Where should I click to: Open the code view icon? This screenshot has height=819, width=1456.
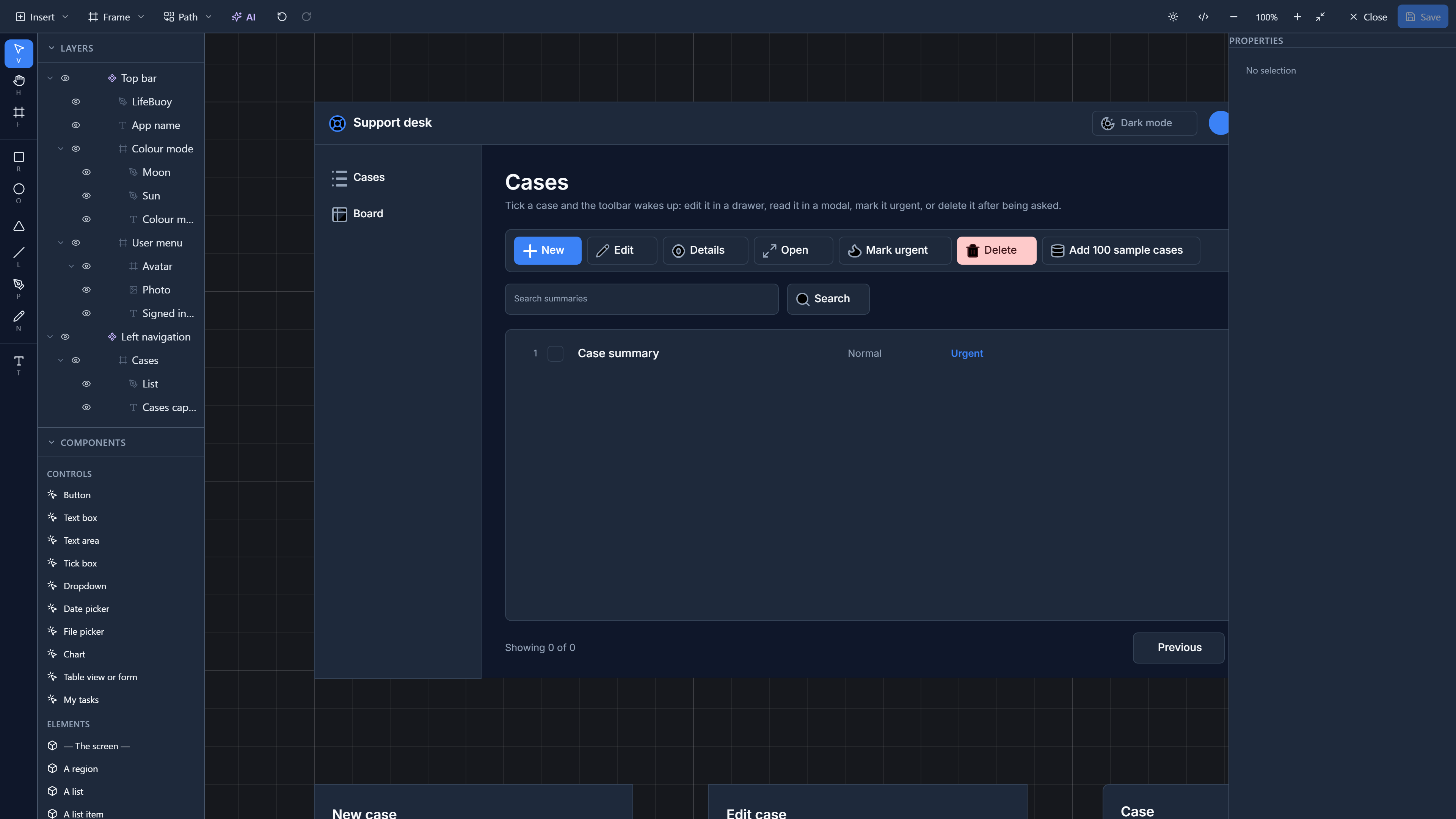[1203, 17]
